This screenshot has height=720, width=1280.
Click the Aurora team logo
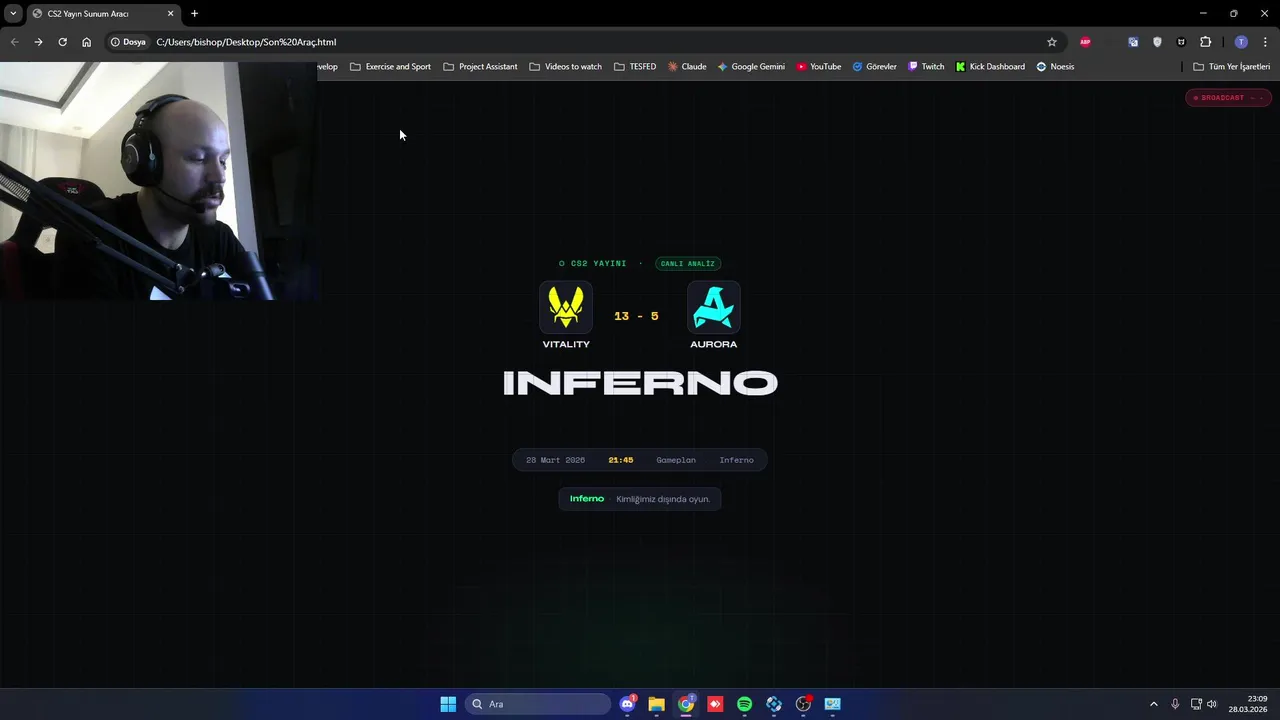(714, 308)
